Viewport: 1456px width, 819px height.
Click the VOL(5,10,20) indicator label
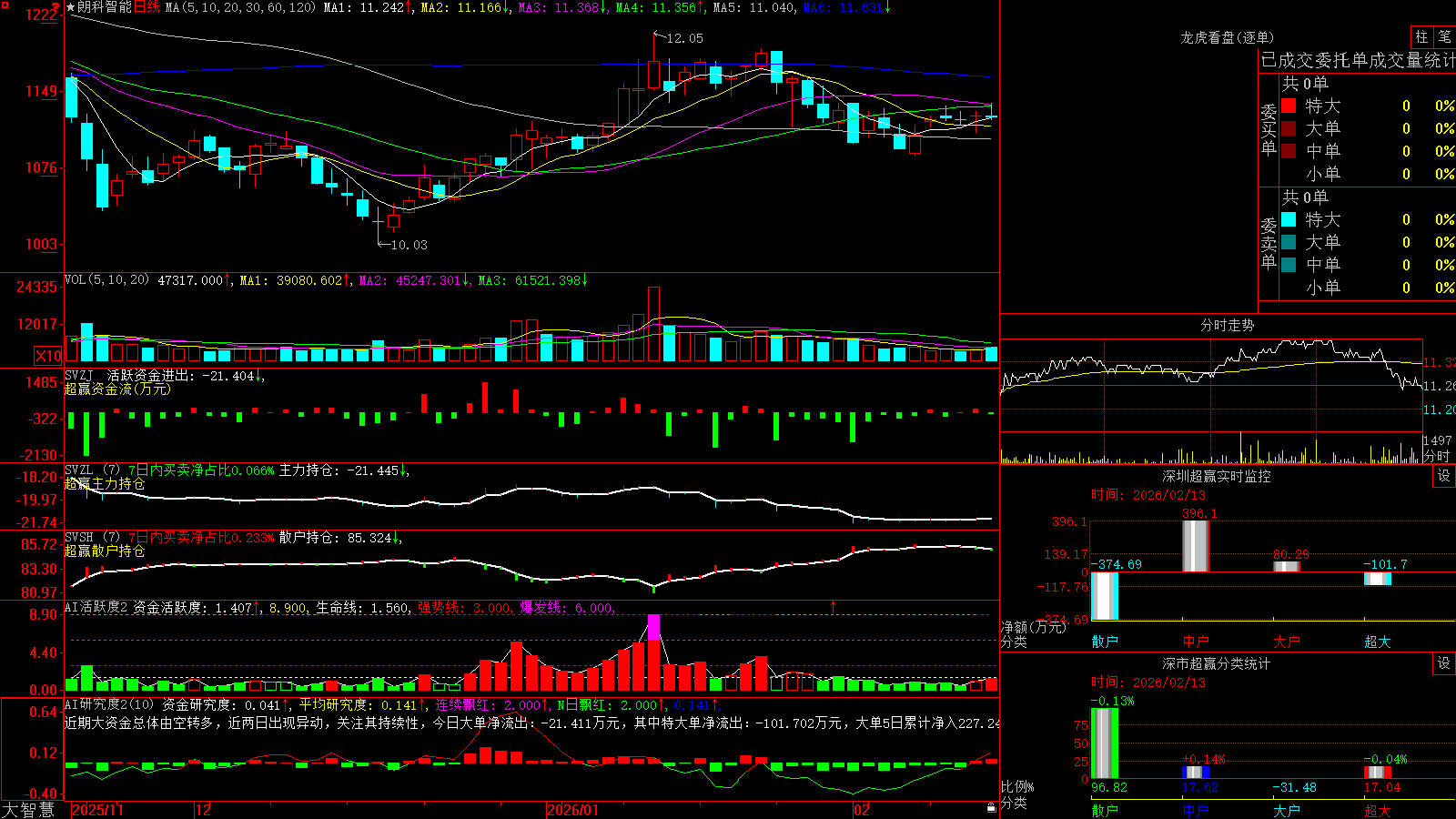click(107, 280)
